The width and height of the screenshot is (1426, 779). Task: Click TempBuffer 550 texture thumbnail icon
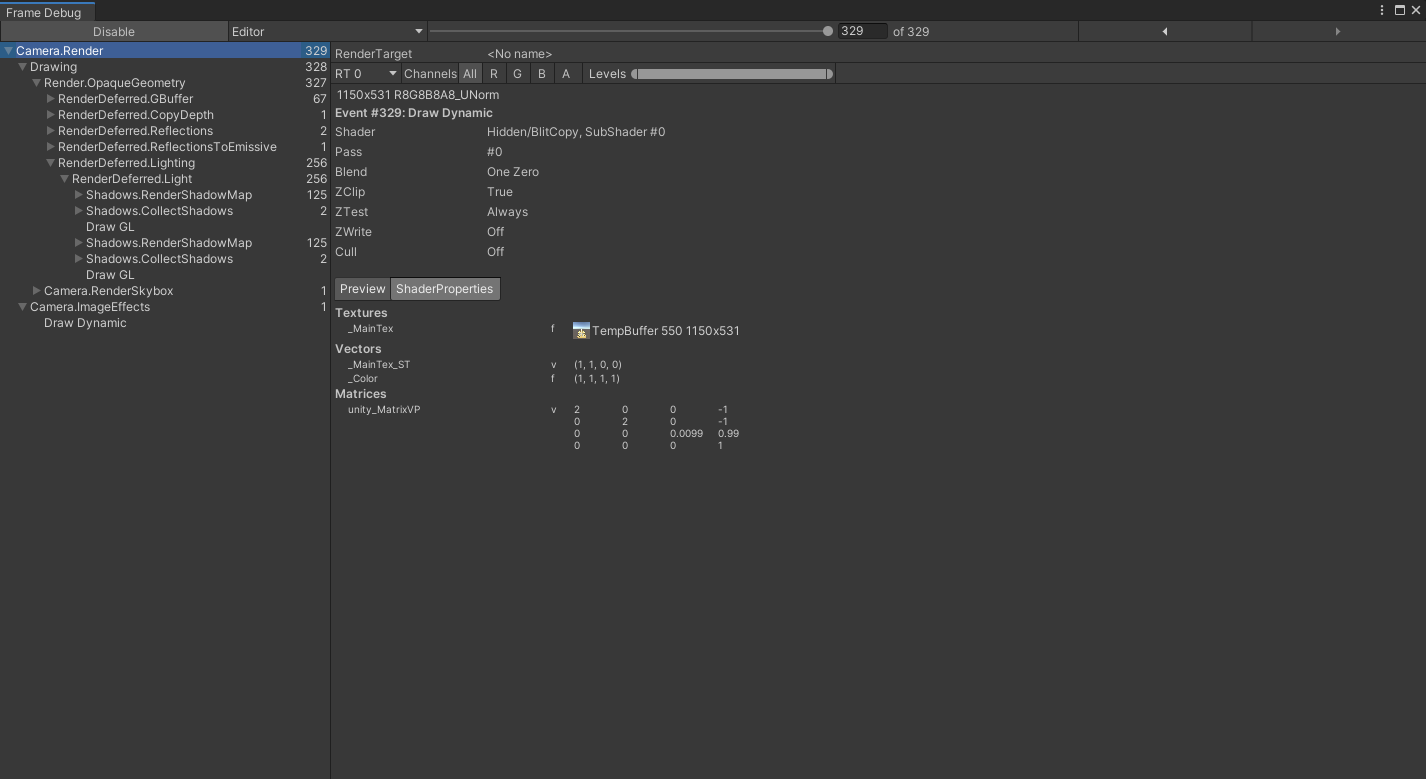pyautogui.click(x=581, y=330)
